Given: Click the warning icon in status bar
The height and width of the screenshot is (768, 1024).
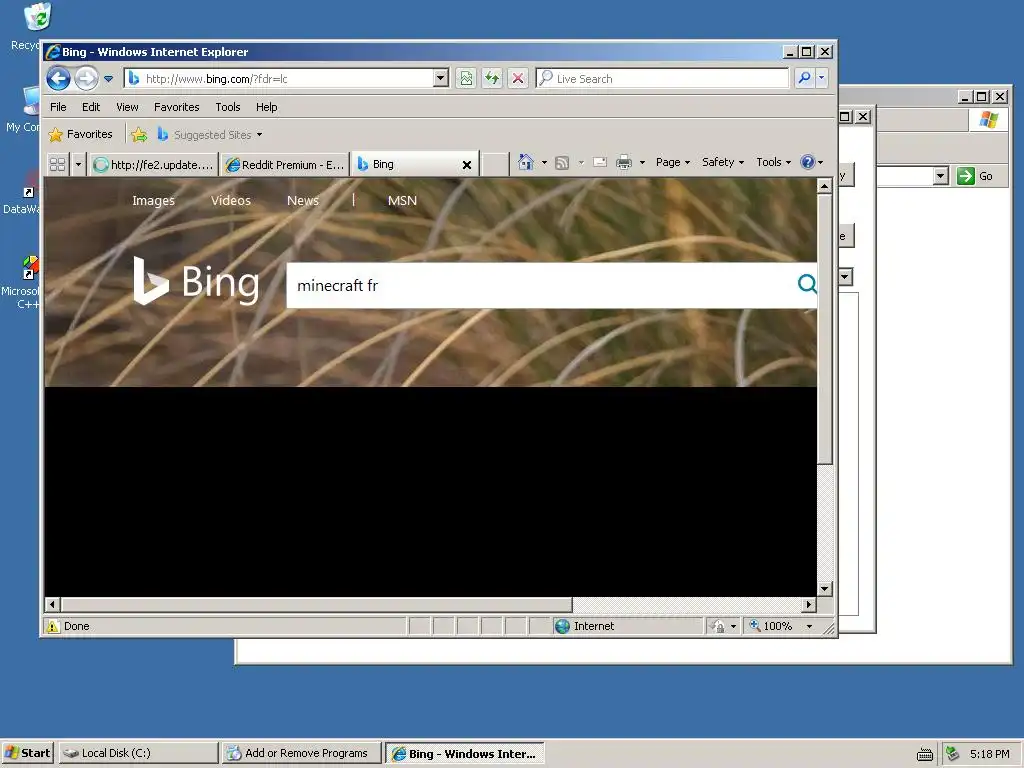Looking at the screenshot, I should pos(53,626).
